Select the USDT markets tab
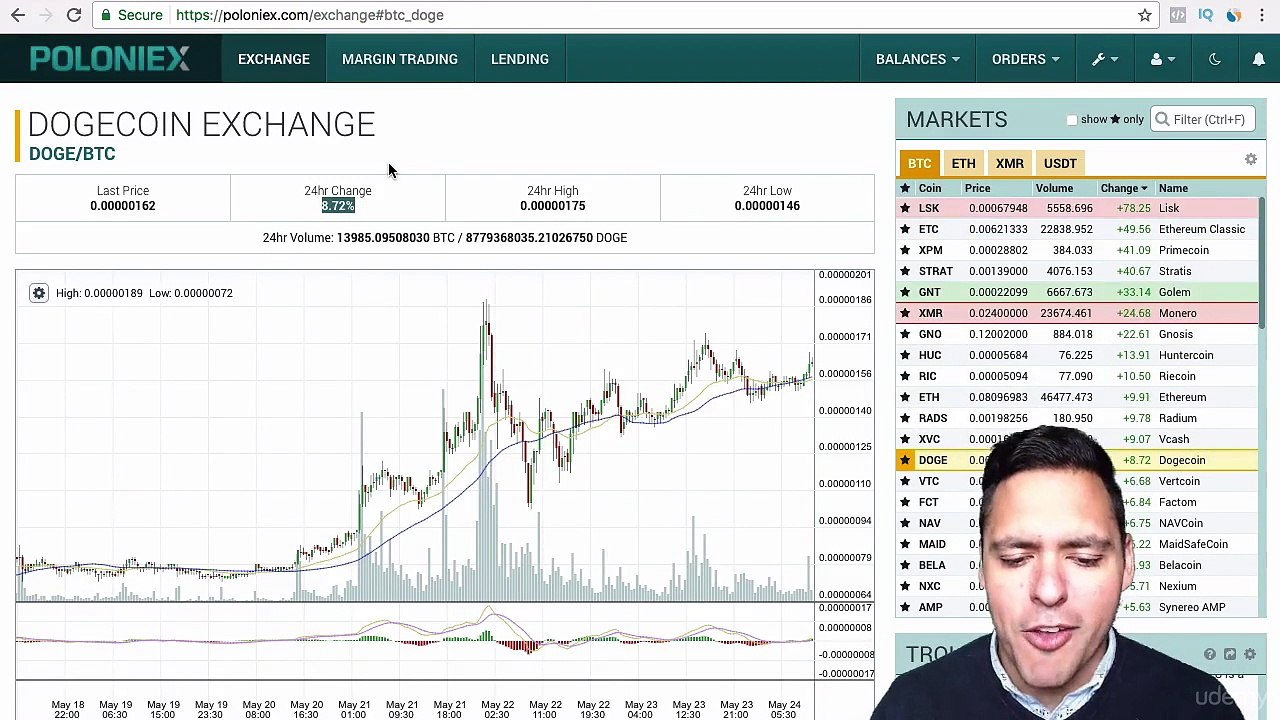The height and width of the screenshot is (720, 1280). click(1060, 163)
